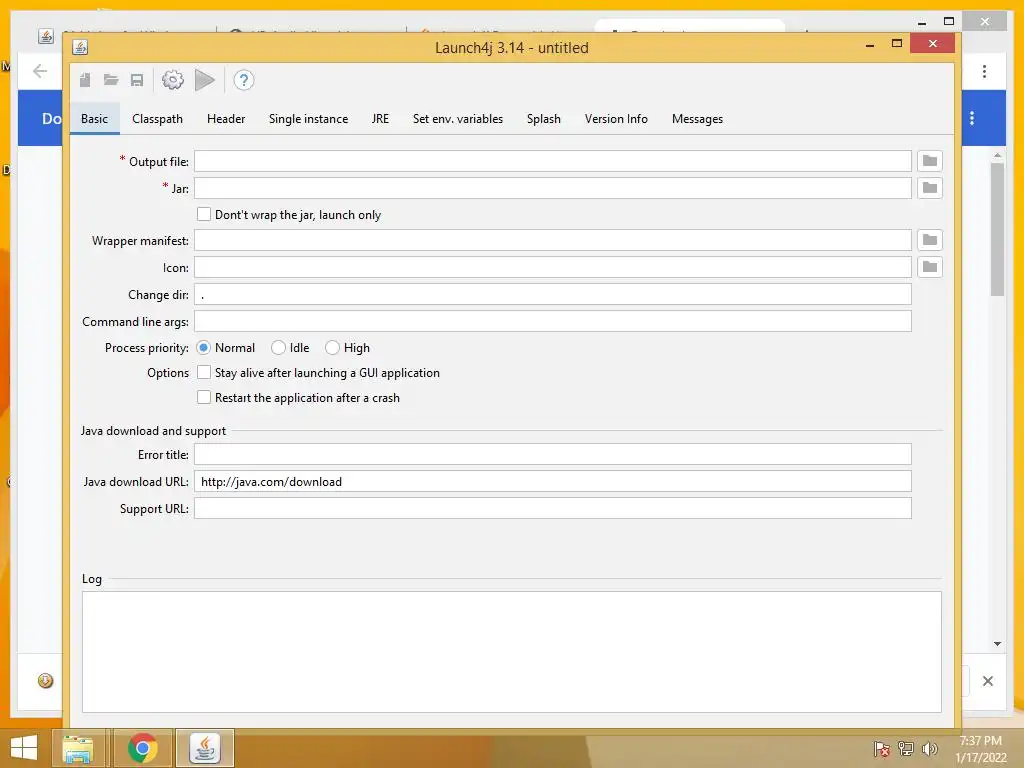Viewport: 1024px width, 768px height.
Task: Click the browser page vertical scrollbar thumb
Action: [x=997, y=229]
